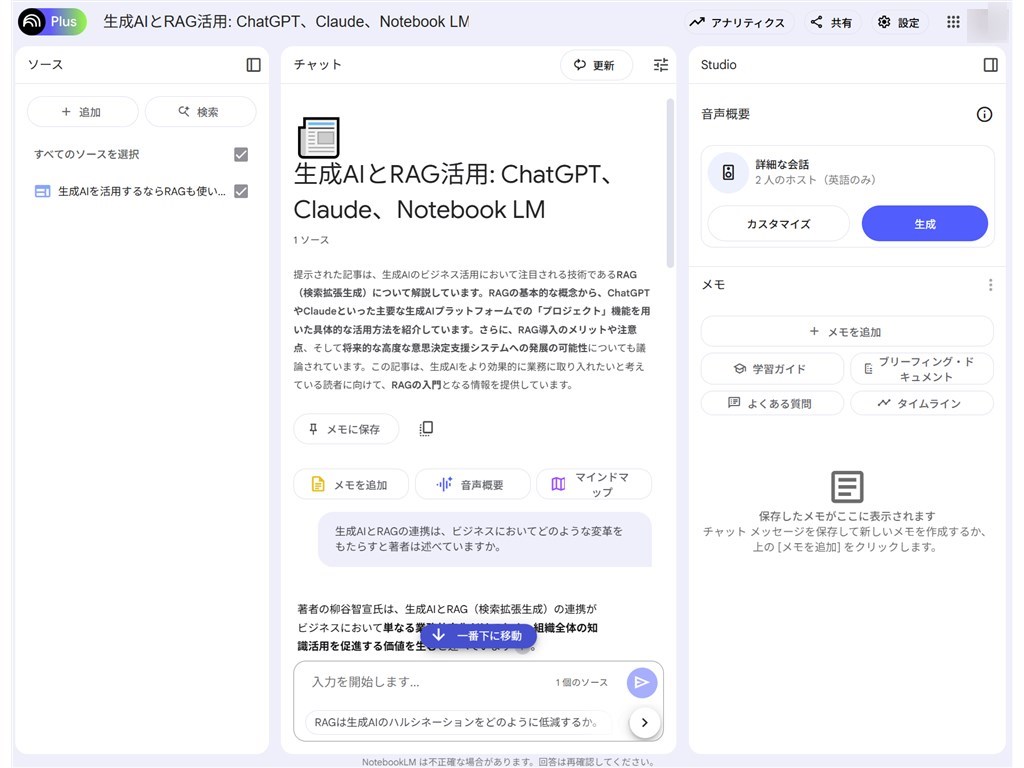1024x768 pixels.
Task: Click the notebook title in header bar
Action: pyautogui.click(x=286, y=22)
